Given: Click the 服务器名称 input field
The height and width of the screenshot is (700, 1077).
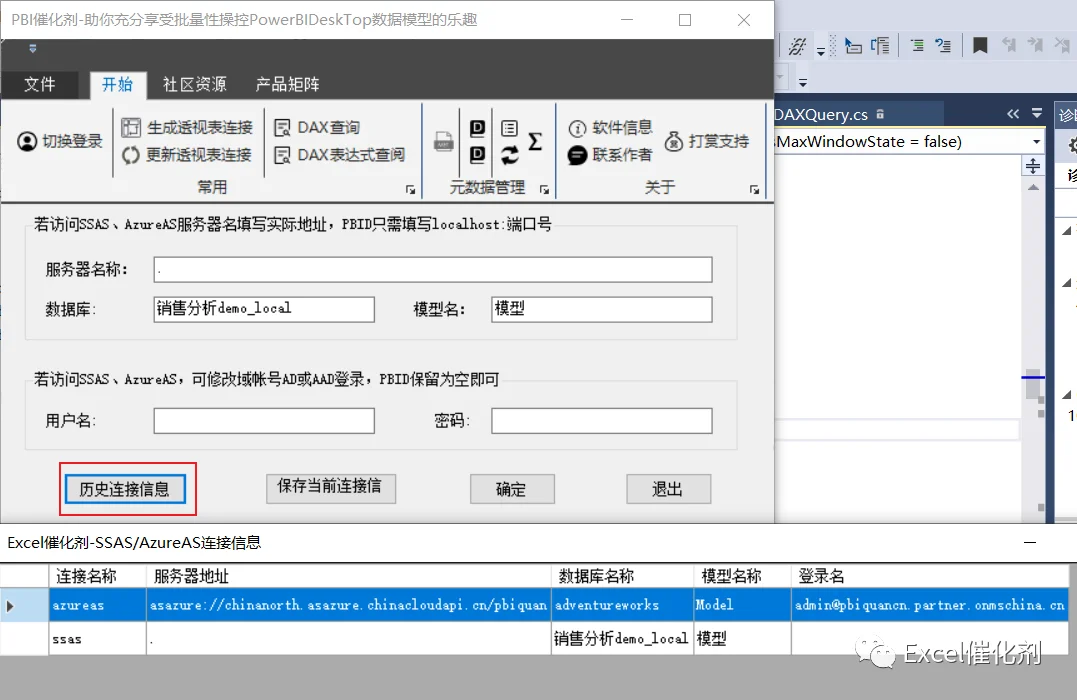Looking at the screenshot, I should click(x=433, y=269).
